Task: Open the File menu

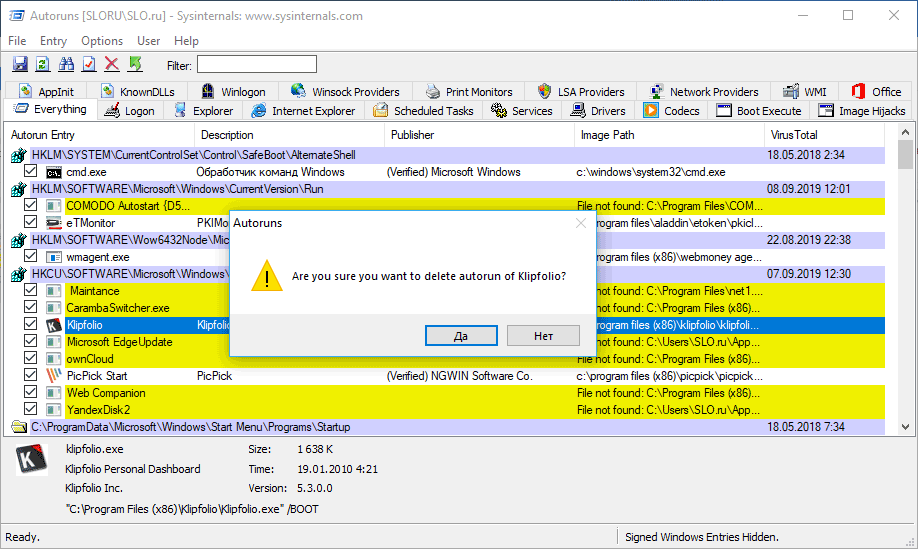Action: click(17, 41)
